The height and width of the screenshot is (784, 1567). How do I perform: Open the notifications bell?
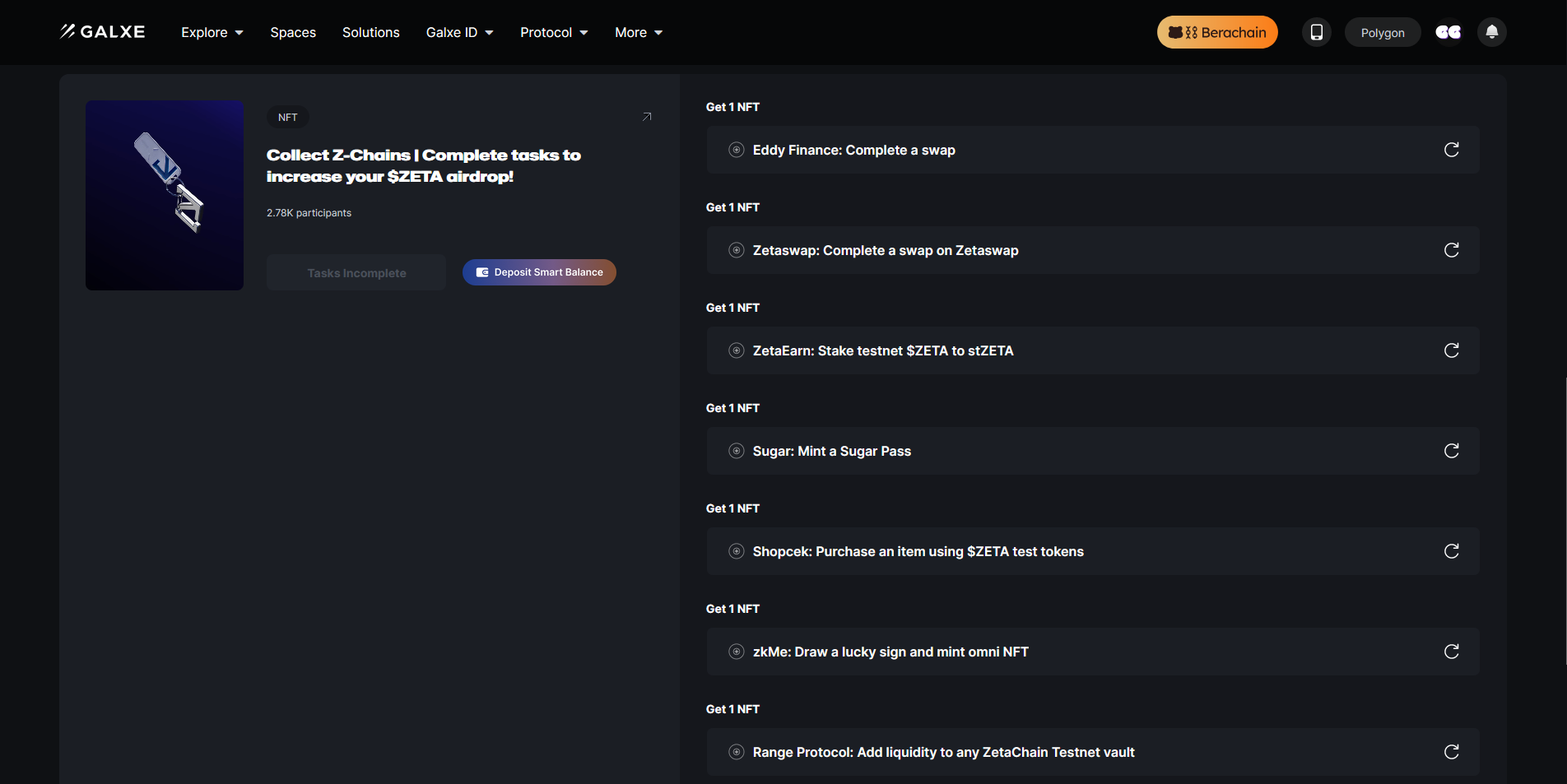tap(1491, 32)
